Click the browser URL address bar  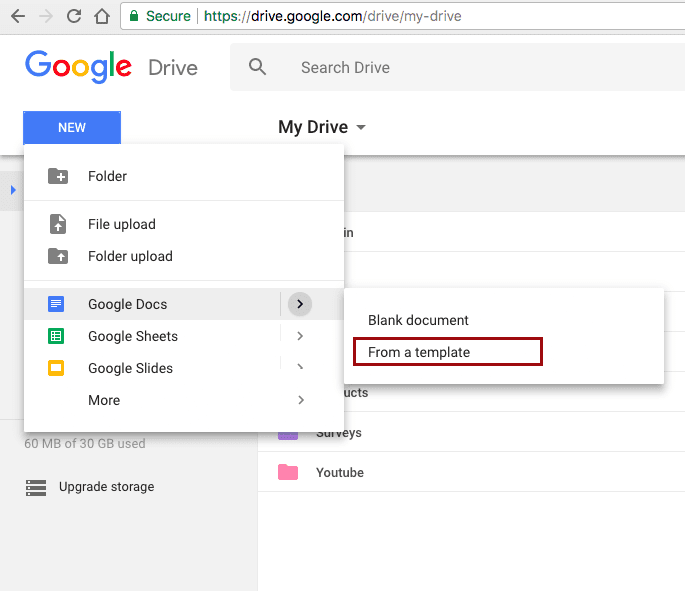(402, 16)
